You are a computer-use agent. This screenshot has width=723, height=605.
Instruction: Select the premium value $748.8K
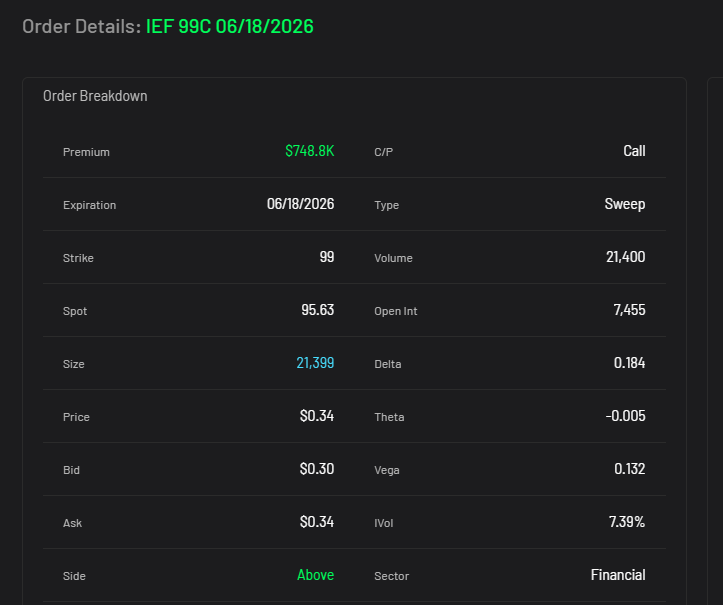pyautogui.click(x=309, y=151)
